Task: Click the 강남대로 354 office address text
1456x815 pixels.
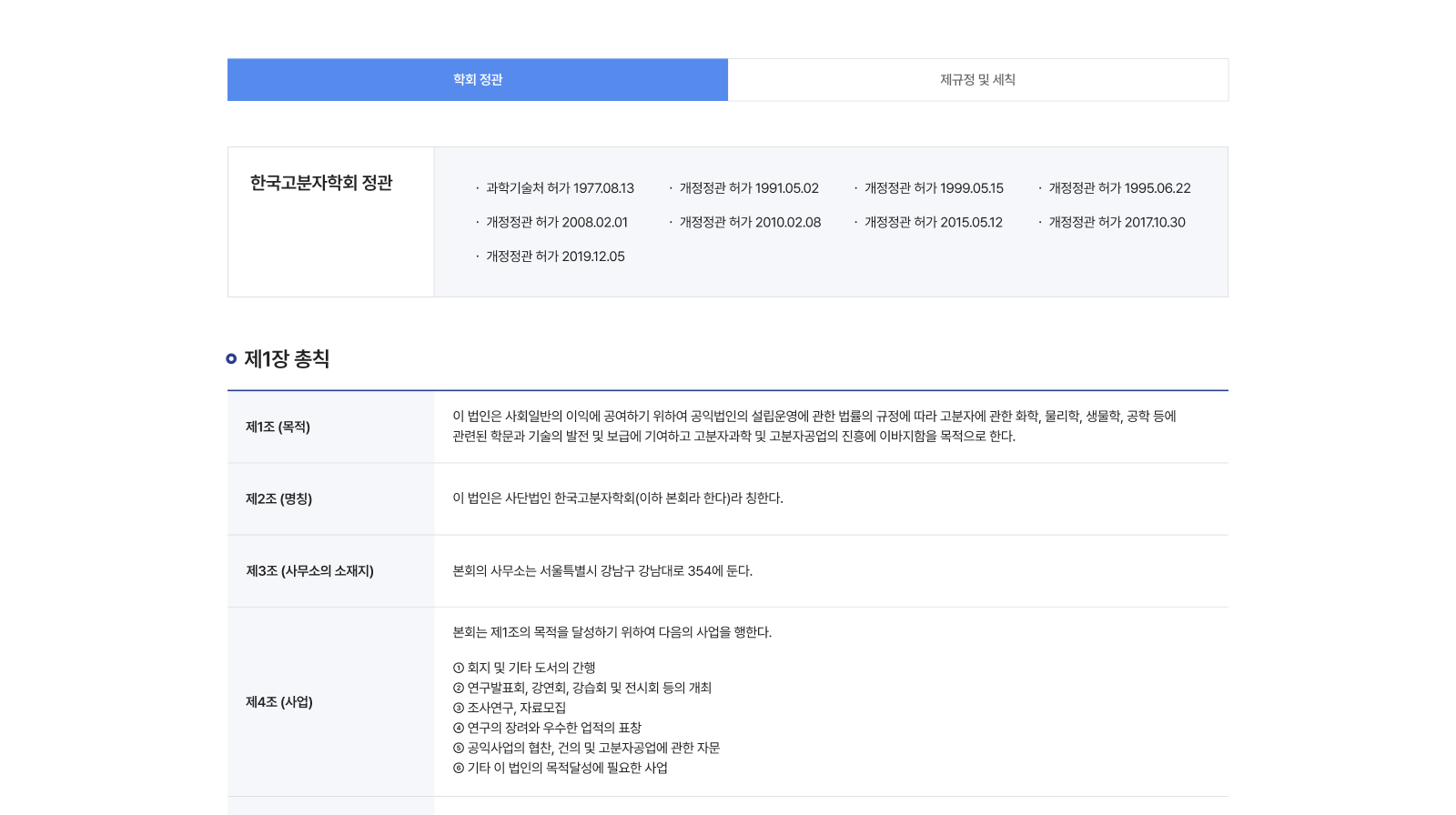Action: pos(602,571)
